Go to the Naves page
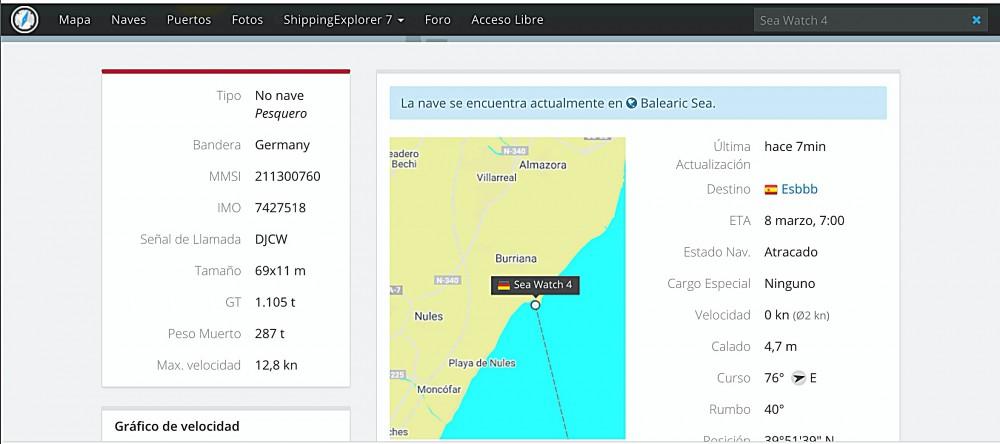 (128, 20)
